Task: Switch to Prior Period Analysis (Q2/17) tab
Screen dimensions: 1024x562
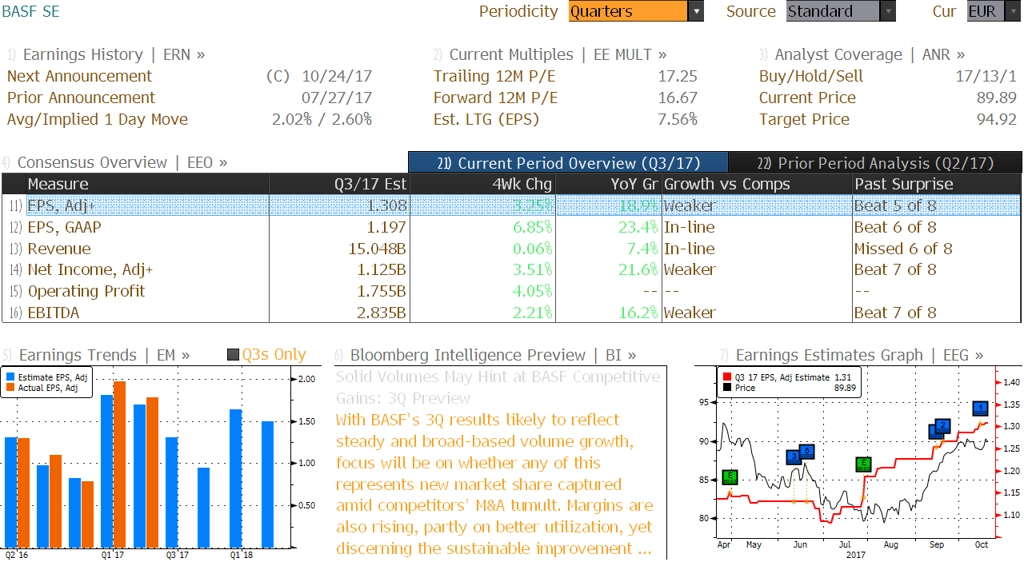Action: coord(875,163)
